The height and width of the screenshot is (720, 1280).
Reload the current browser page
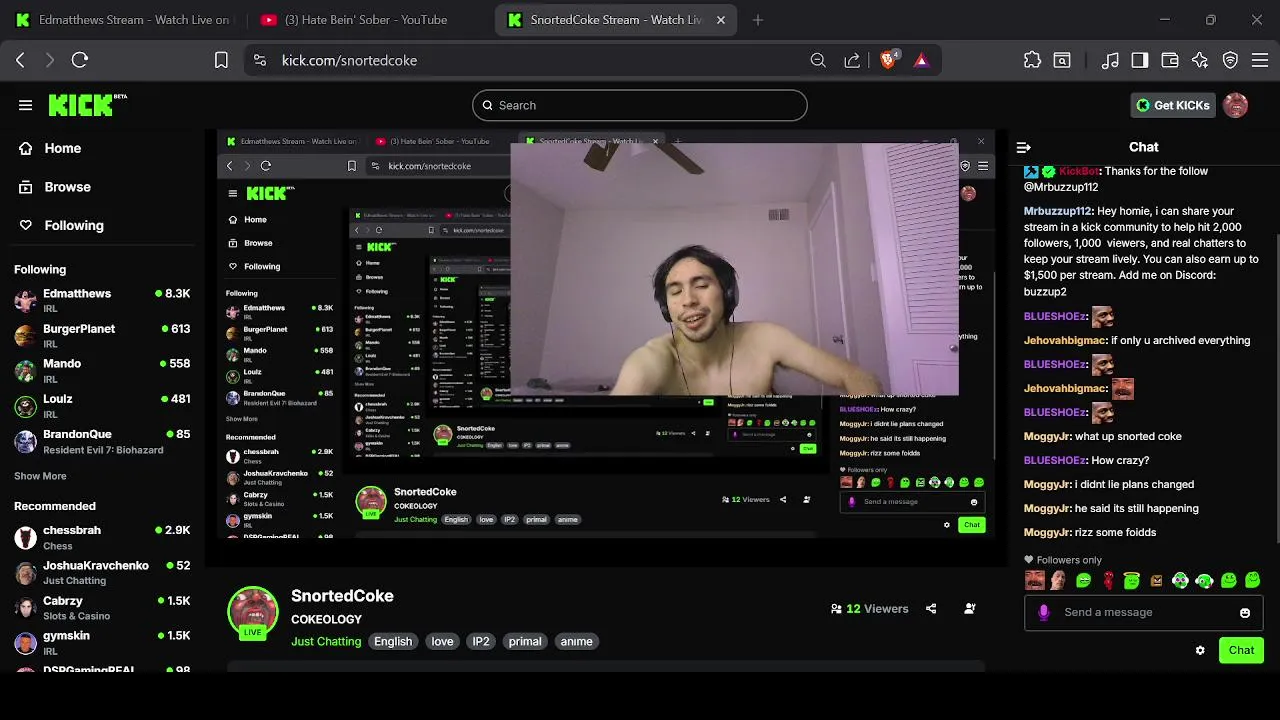tap(80, 60)
